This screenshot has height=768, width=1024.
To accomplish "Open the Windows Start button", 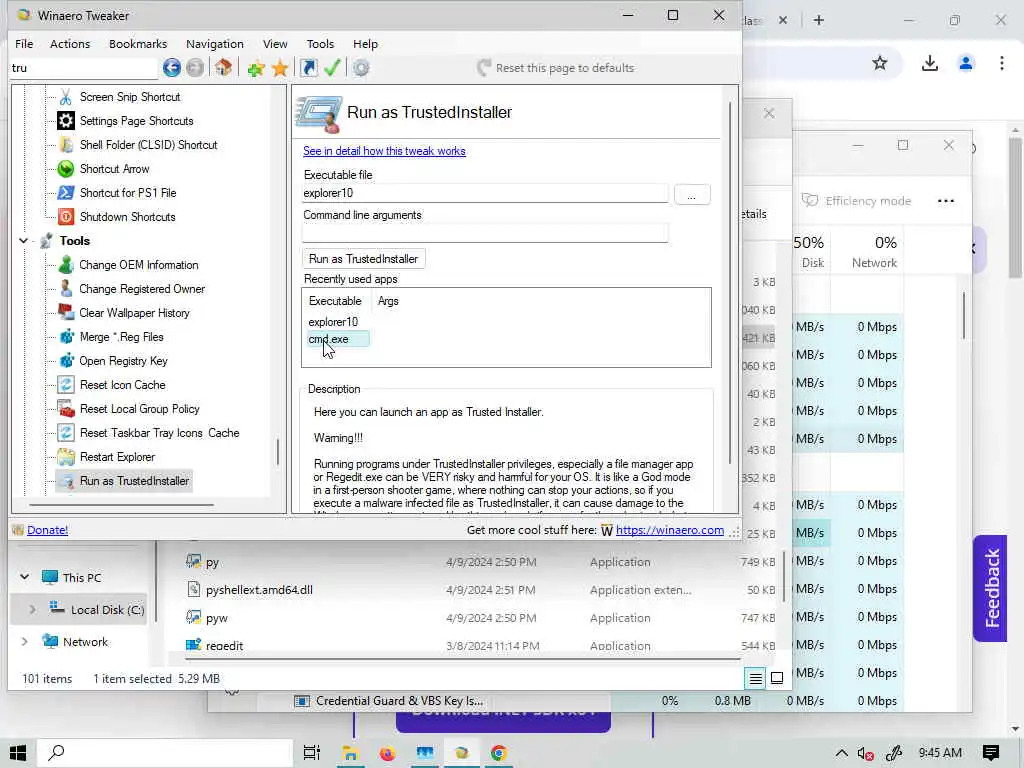I will click(18, 753).
